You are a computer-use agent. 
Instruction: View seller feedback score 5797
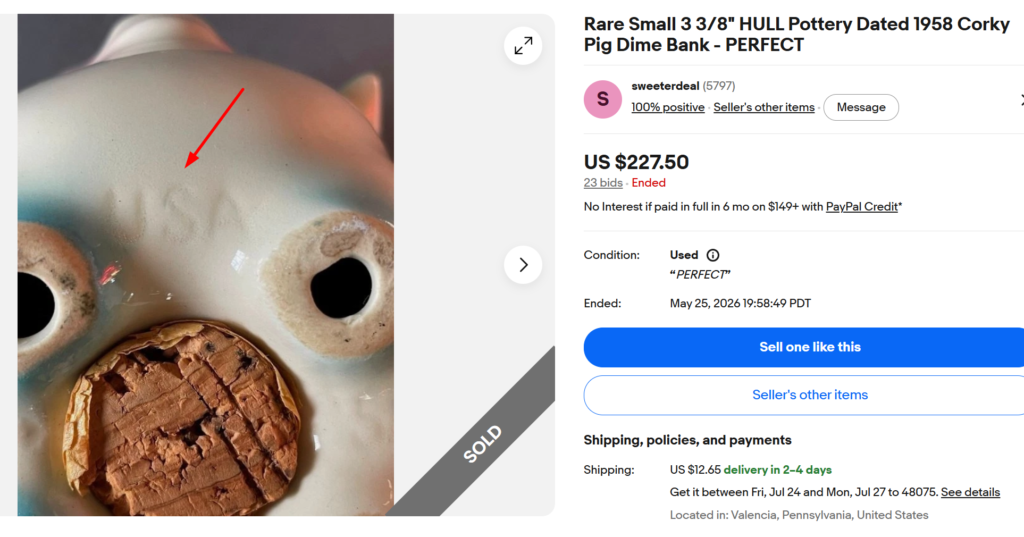(x=718, y=86)
